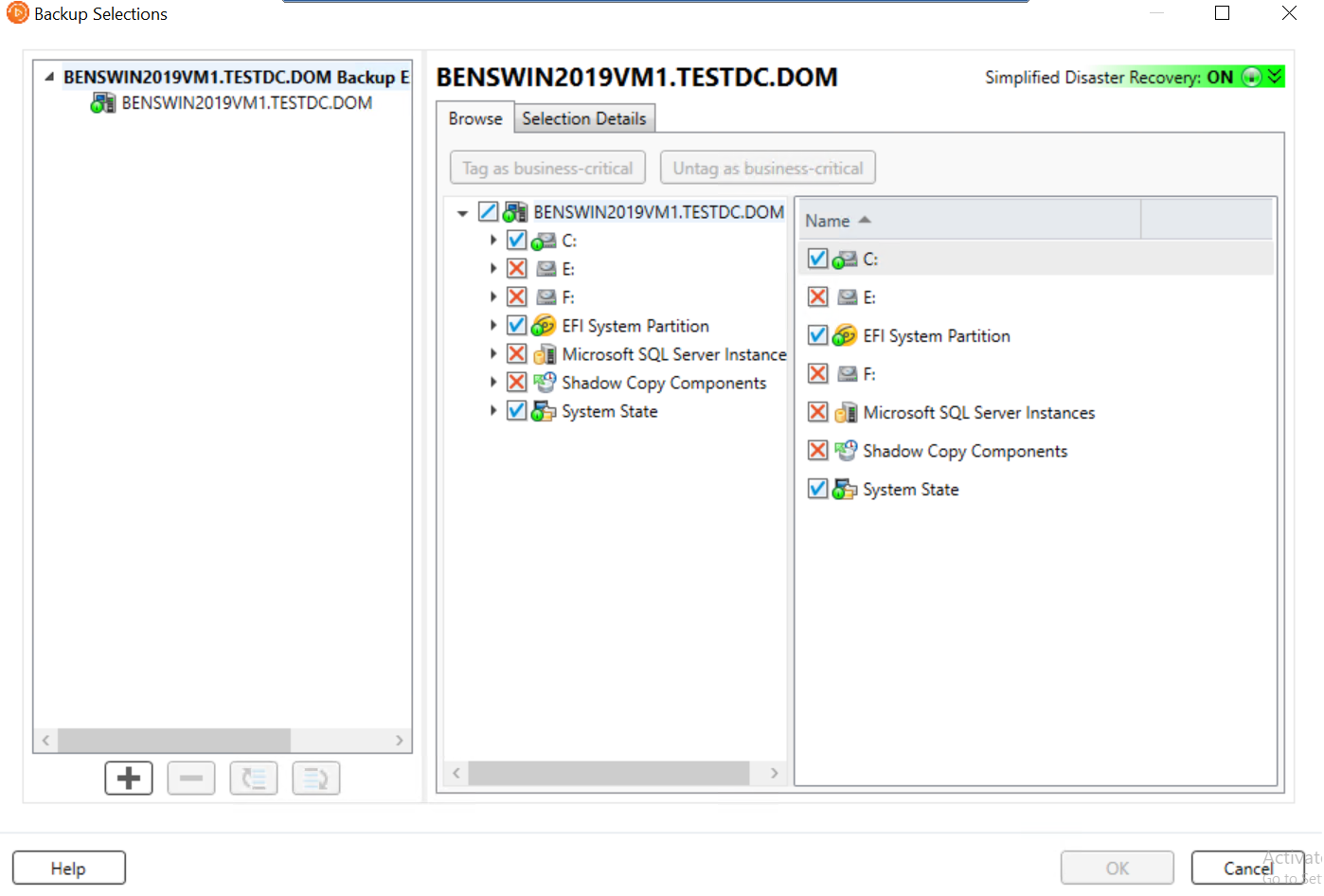Select Shadow Copy Components text in tree
The height and width of the screenshot is (896, 1324).
click(664, 383)
